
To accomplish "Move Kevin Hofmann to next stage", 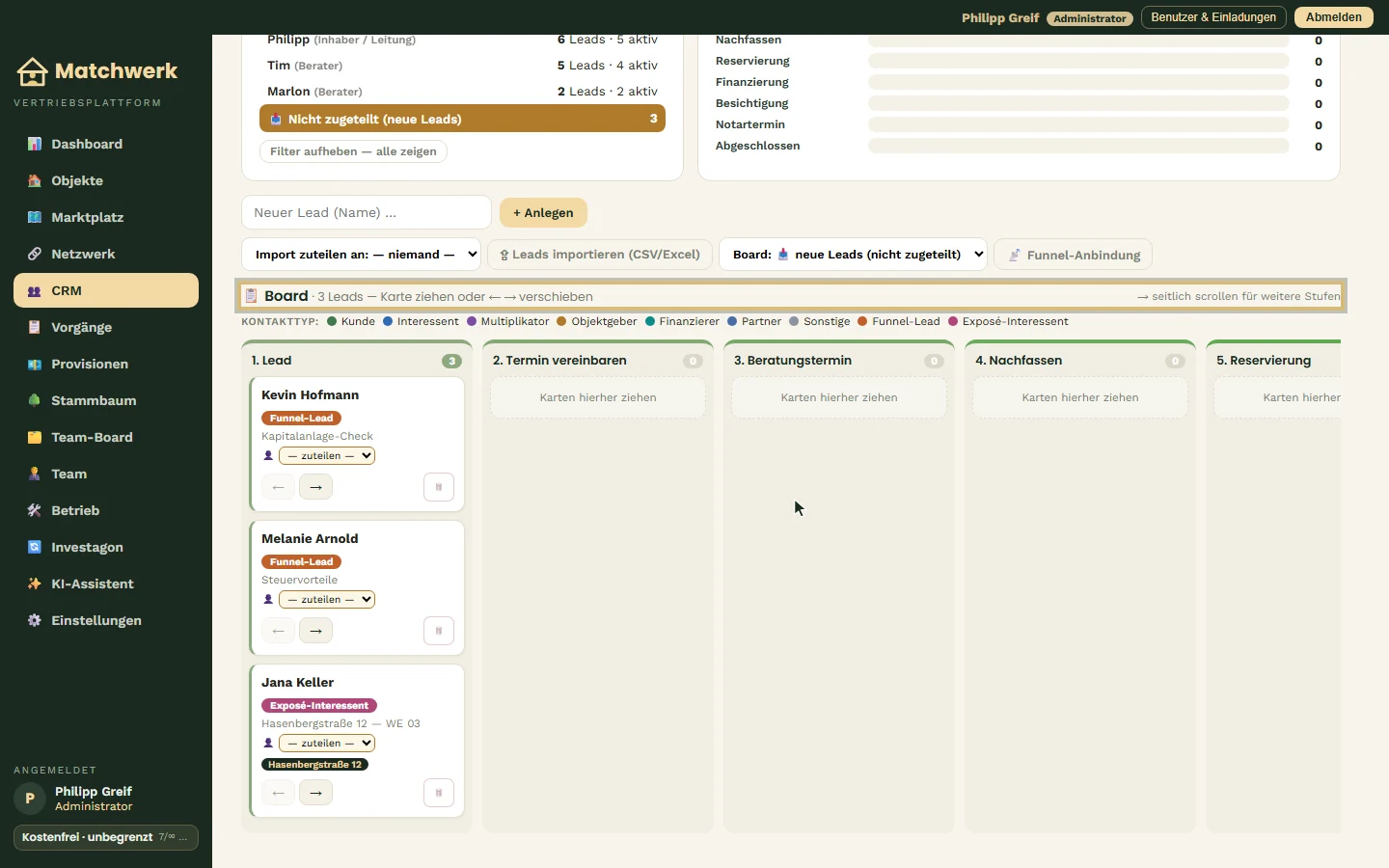I will click(315, 487).
